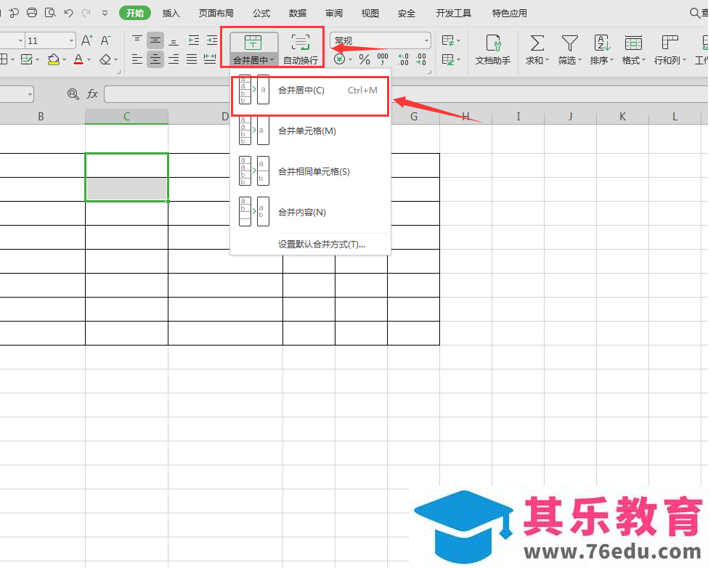Open fill color dropdown arrow
Viewport: 709px width, 568px height.
click(64, 60)
